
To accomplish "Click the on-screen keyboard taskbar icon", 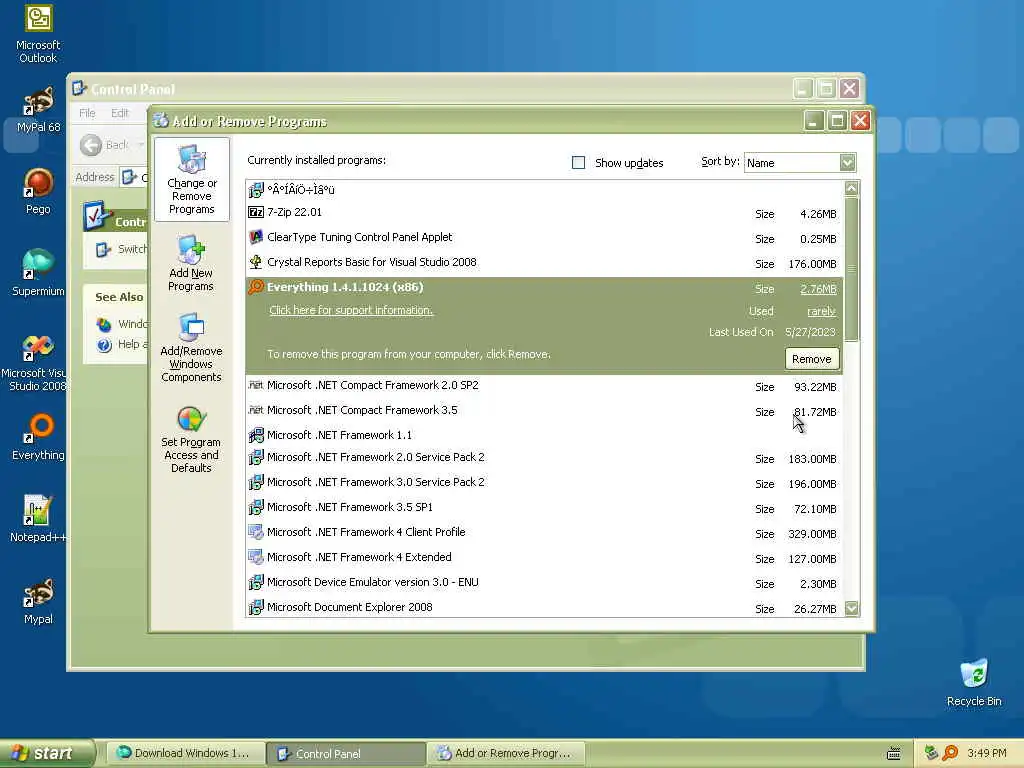I will pos(893,754).
